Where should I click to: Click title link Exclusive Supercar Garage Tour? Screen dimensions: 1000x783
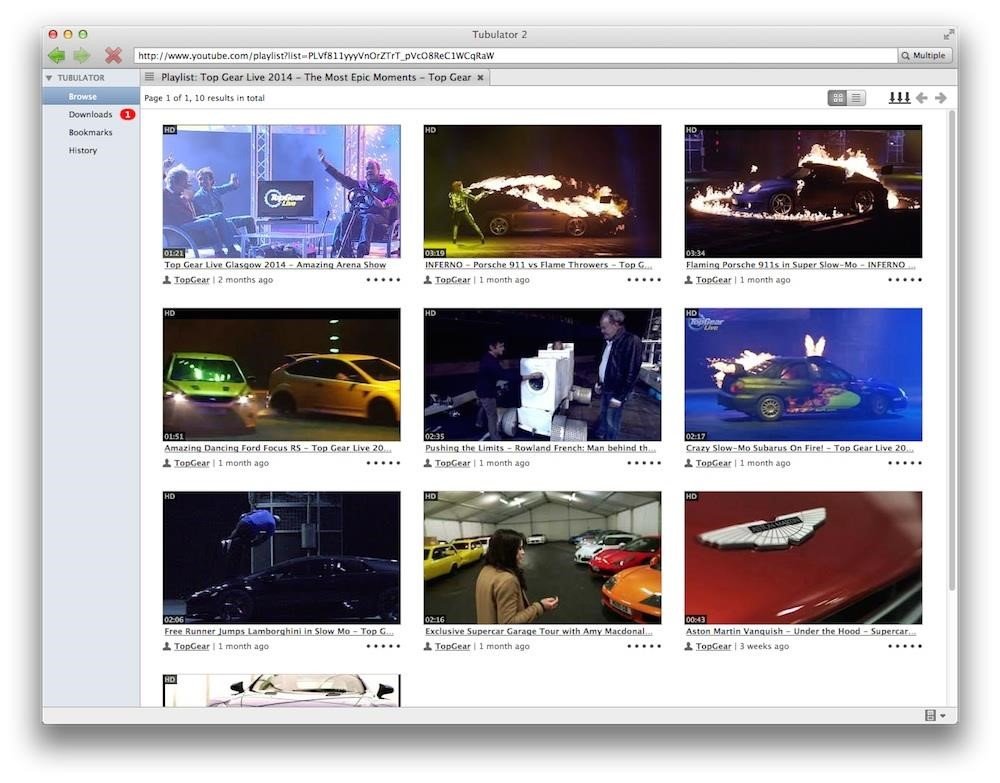(539, 631)
